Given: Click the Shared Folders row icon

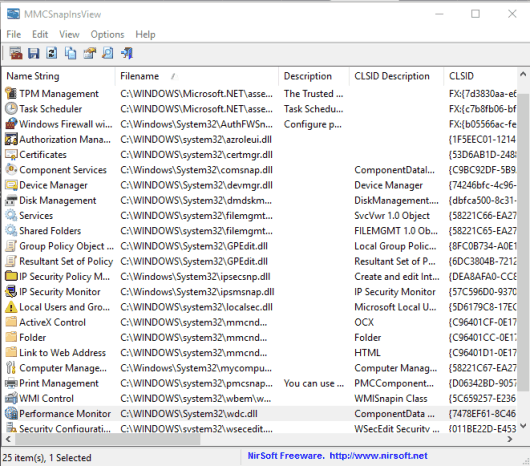Looking at the screenshot, I should point(11,230).
